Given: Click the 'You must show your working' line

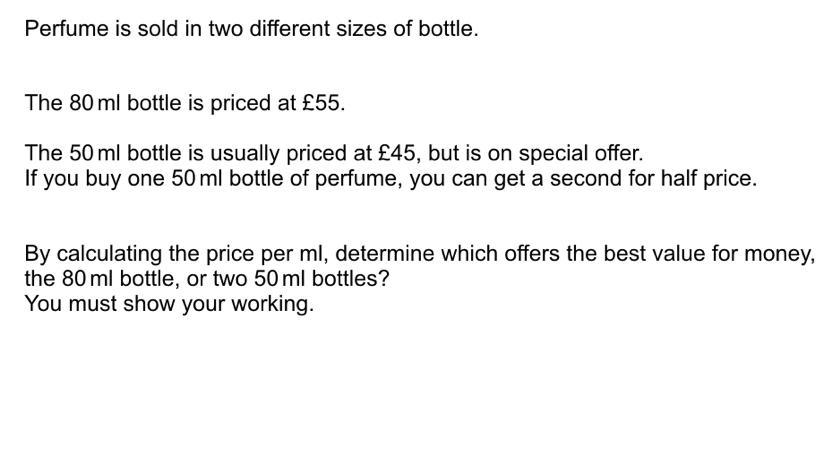Looking at the screenshot, I should pos(169,304).
